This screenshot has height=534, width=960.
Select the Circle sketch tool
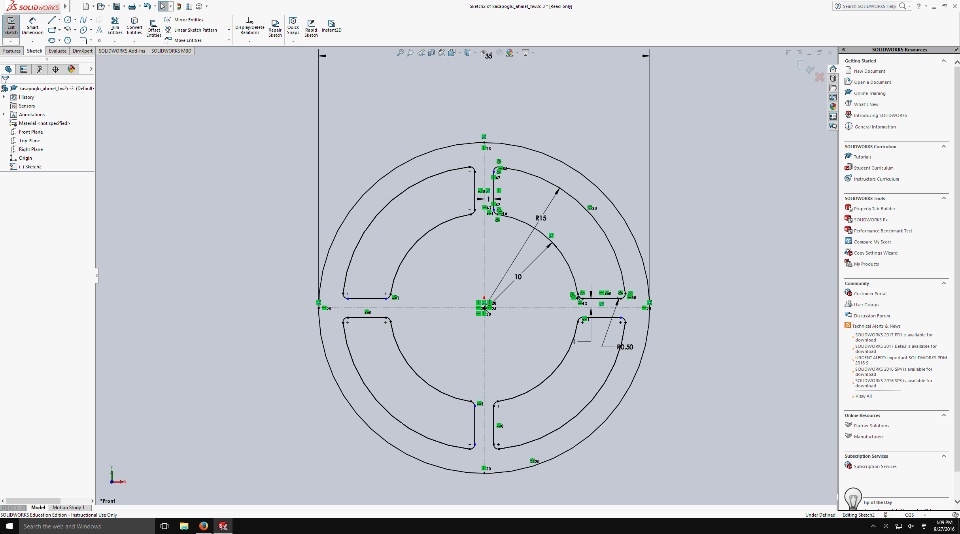(x=67, y=20)
